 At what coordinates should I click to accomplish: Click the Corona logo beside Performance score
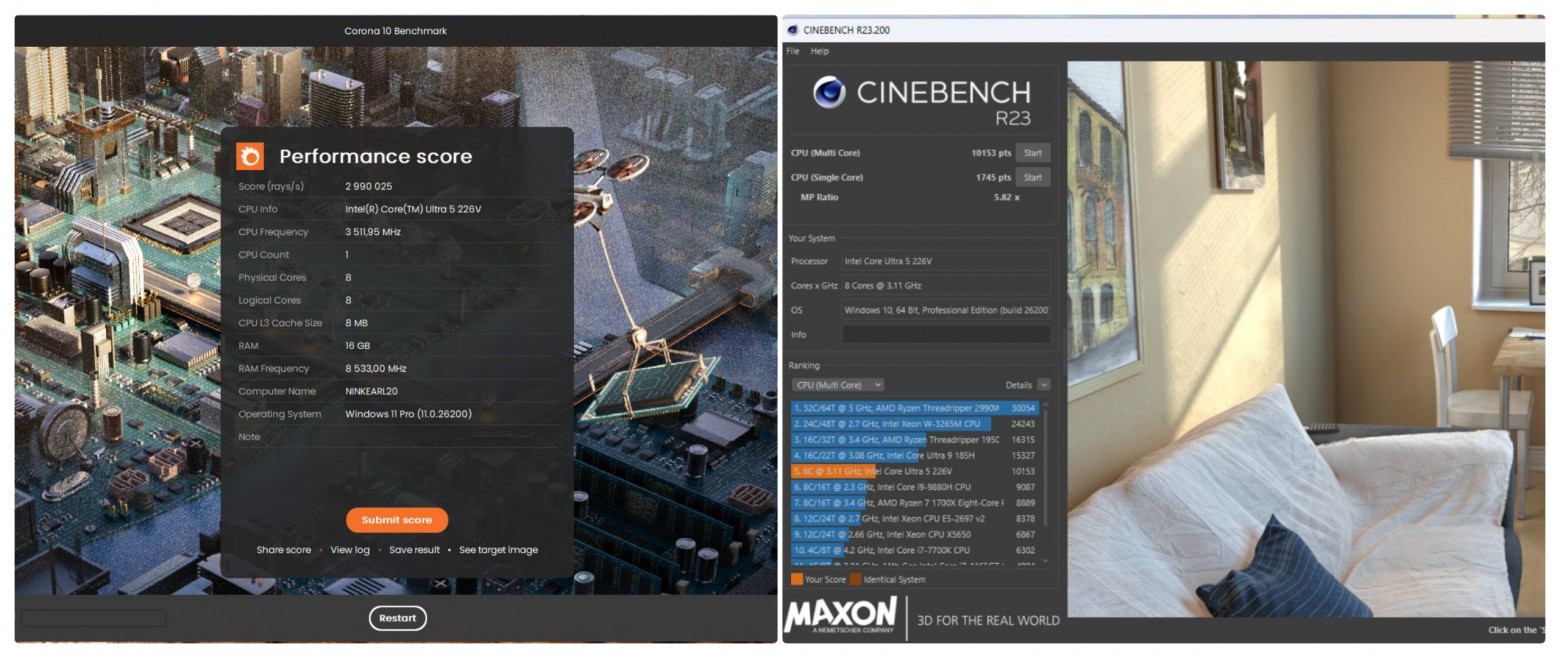click(x=250, y=156)
